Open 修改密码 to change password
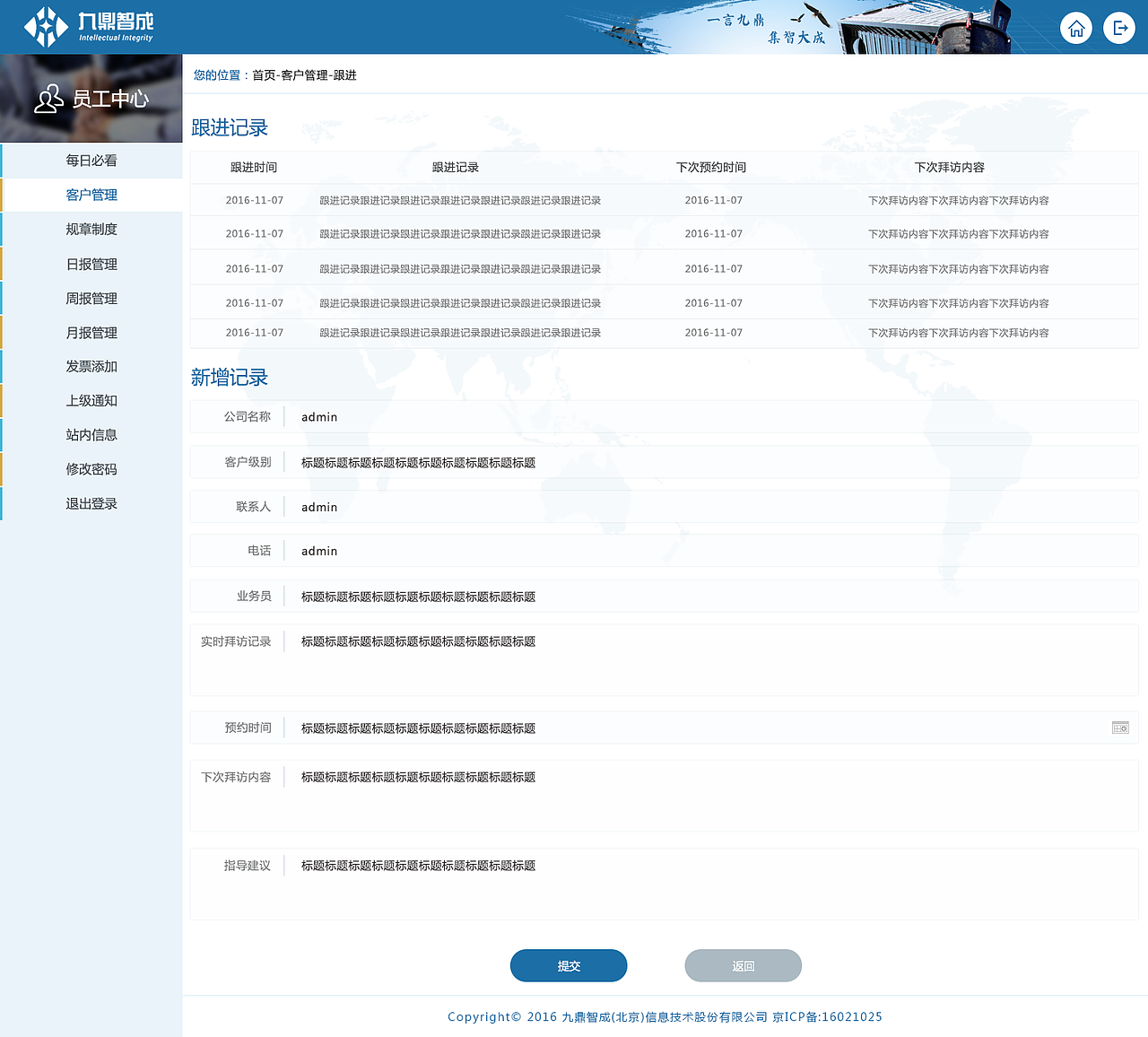 (91, 469)
